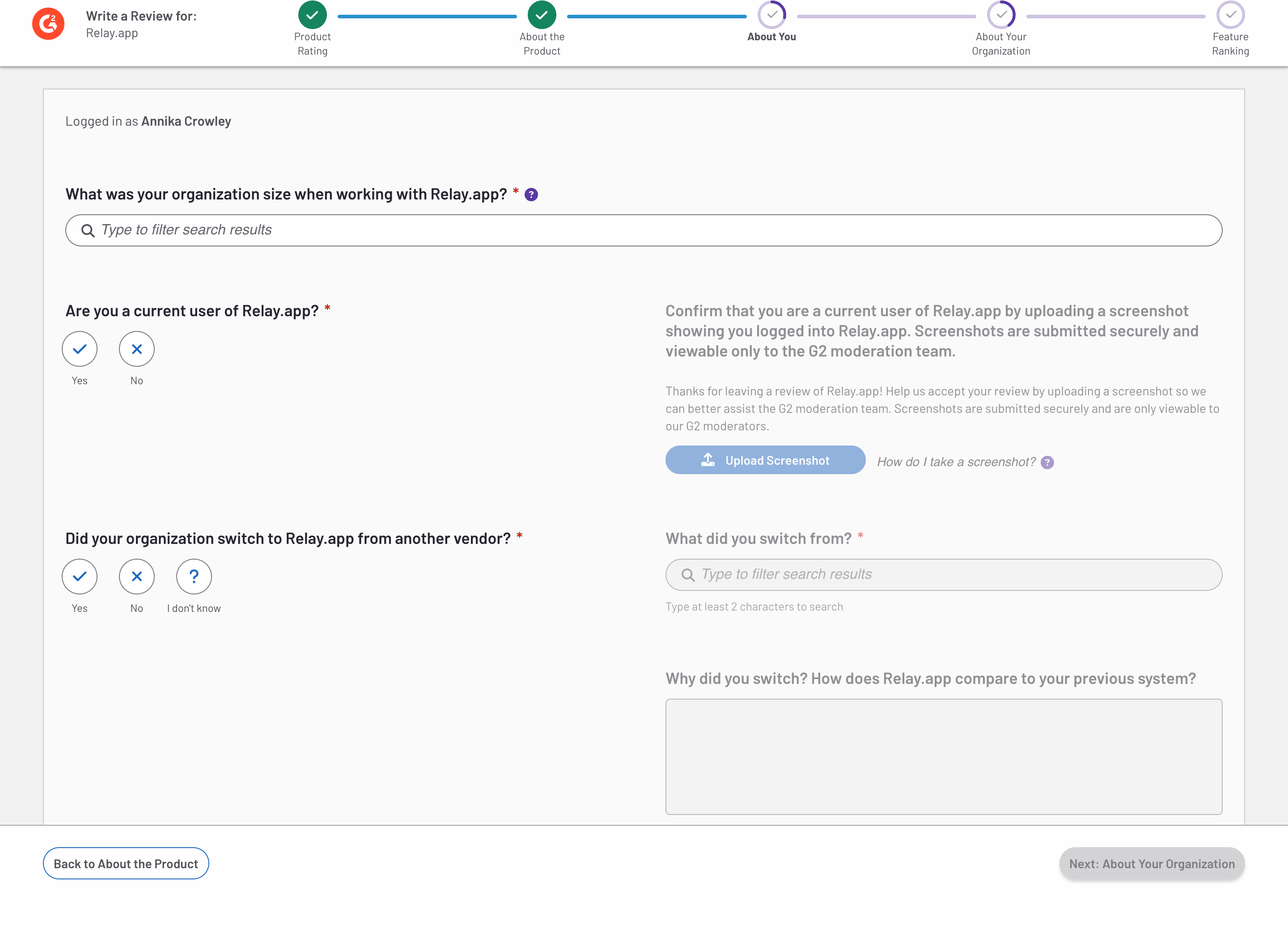Viewport: 1288px width, 925px height.
Task: Click the Annika Crowley logged-in name
Action: [x=186, y=121]
